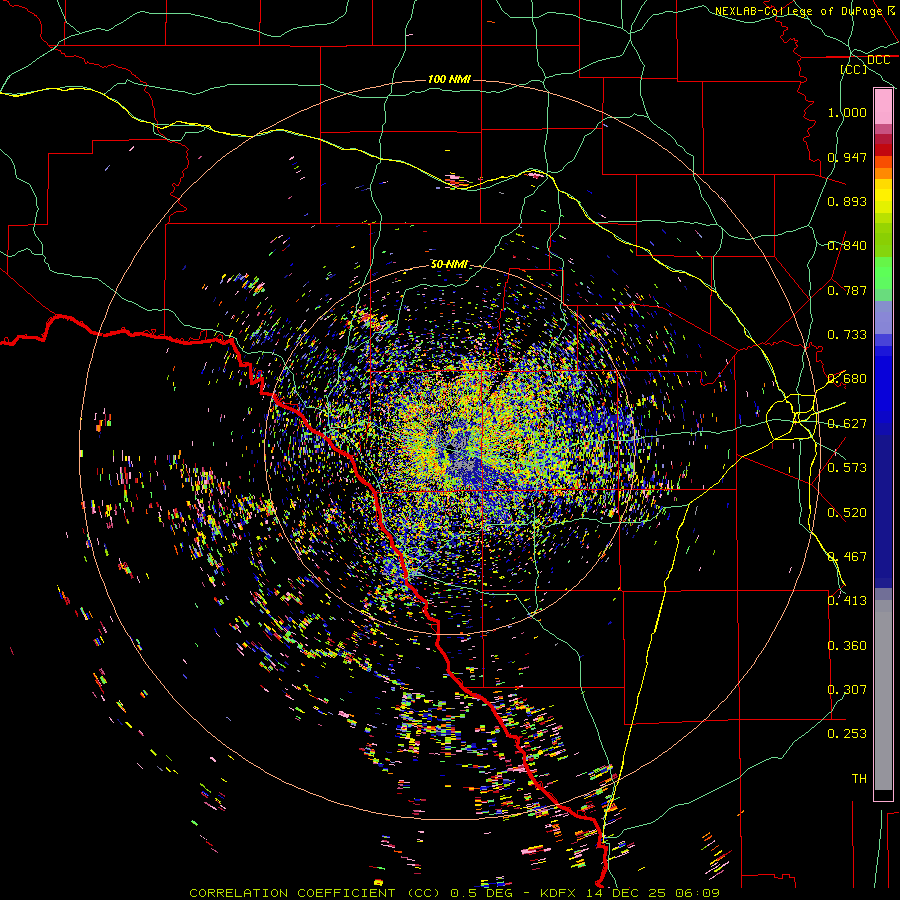This screenshot has width=900, height=900.
Task: Click the 0.680 scale value
Action: coord(847,379)
